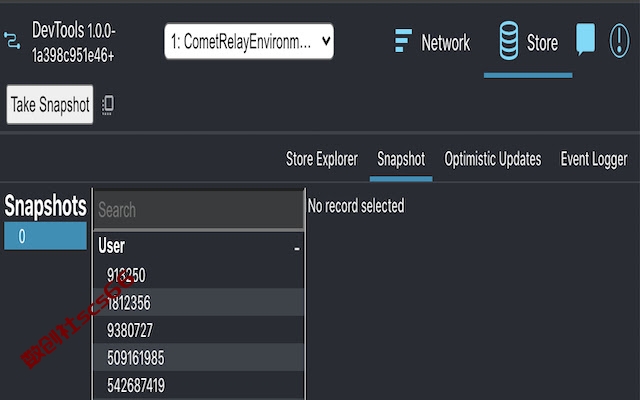Click the Store database icon
This screenshot has height=400, width=640.
[x=509, y=41]
